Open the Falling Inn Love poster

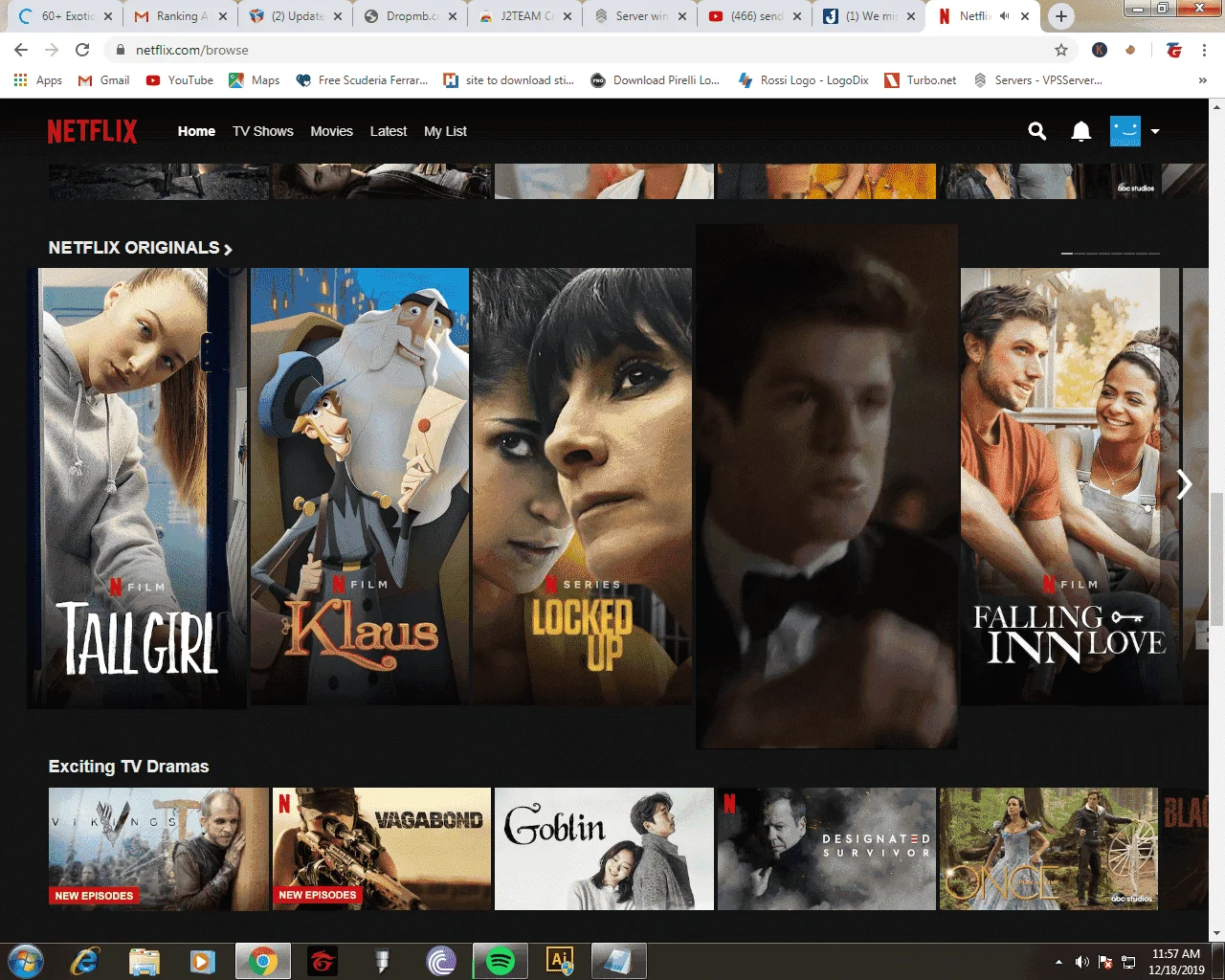1070,486
